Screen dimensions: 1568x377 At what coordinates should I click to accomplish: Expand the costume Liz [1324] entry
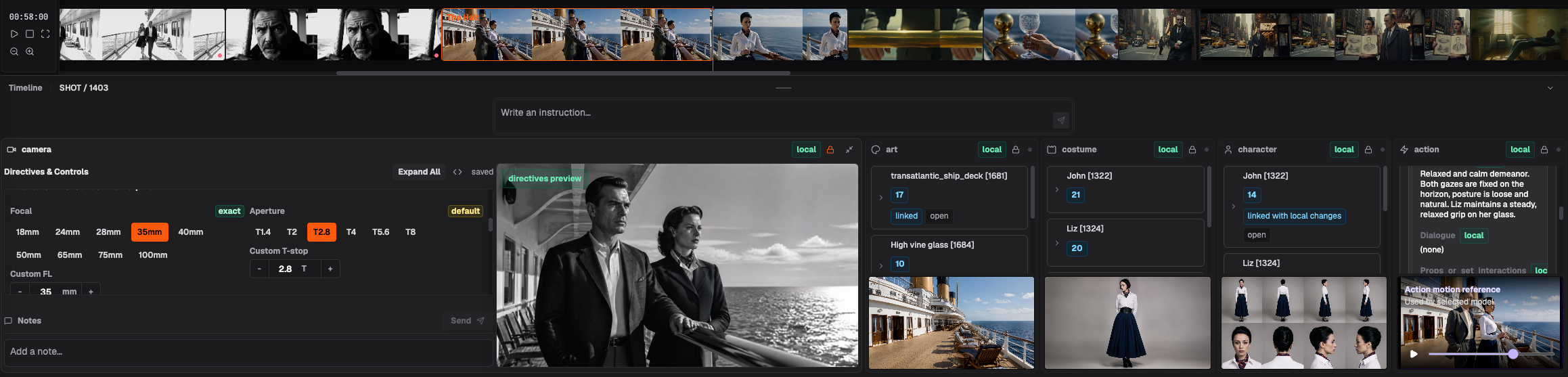coord(1057,243)
